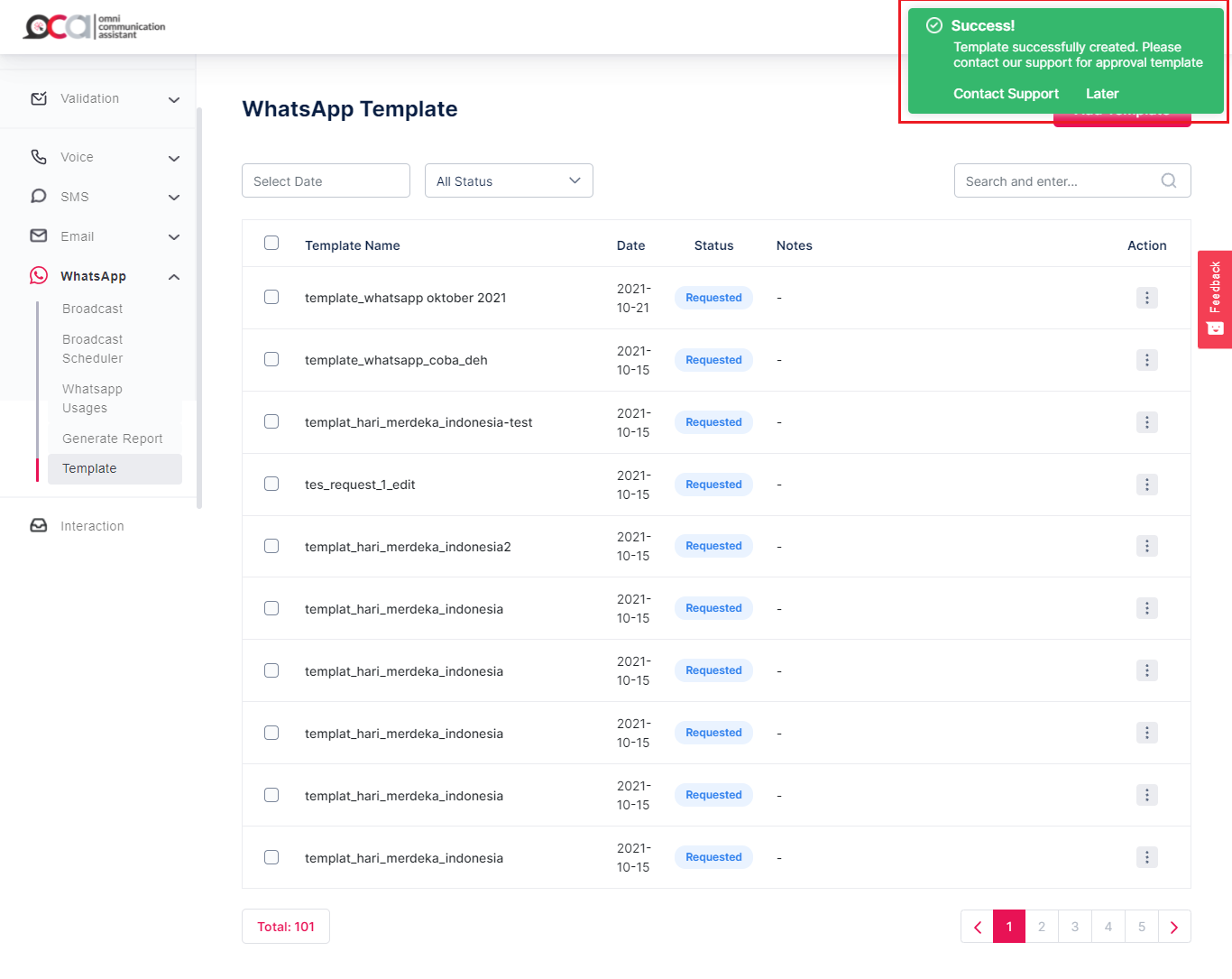Go to next page arrow
This screenshot has width=1232, height=979.
pos(1173,927)
